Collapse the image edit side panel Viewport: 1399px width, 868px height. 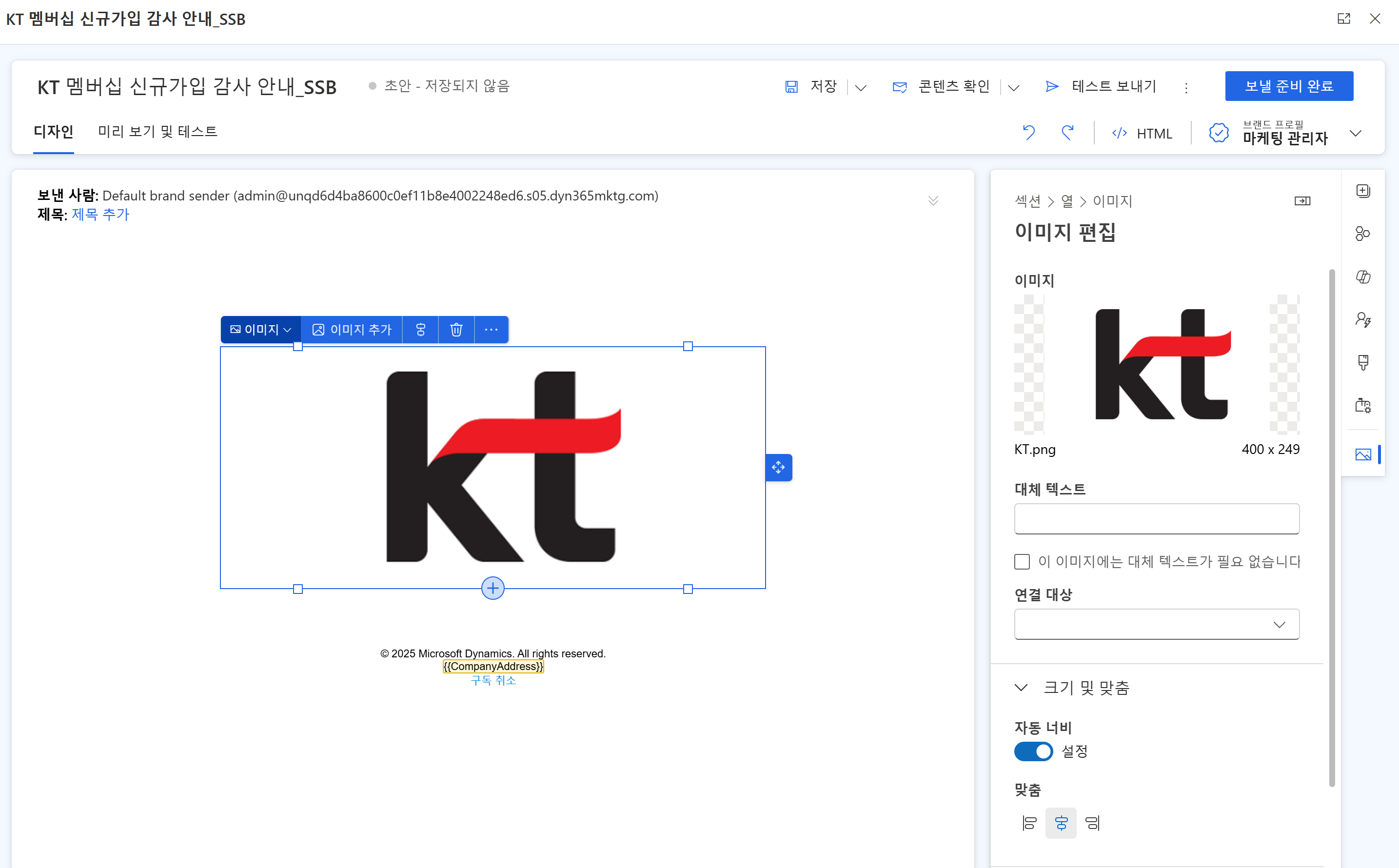[1302, 200]
